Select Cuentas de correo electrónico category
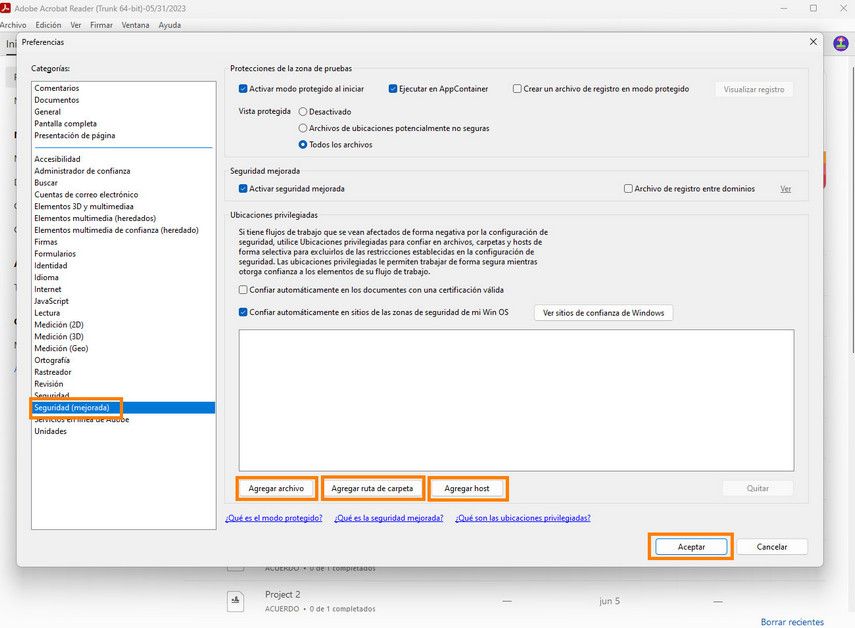Screen dimensions: 855x628 point(86,195)
